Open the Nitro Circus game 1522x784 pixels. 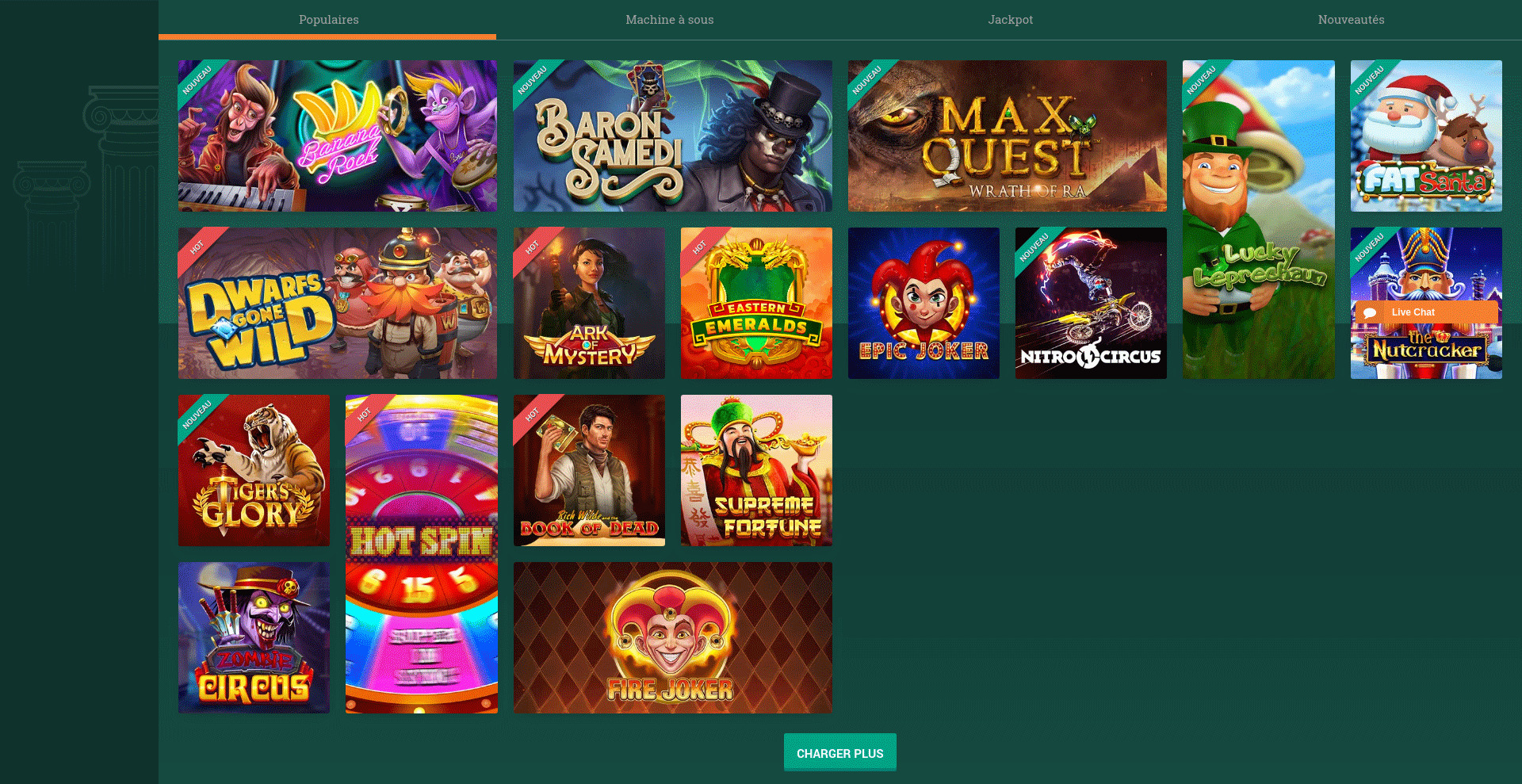pos(1091,303)
